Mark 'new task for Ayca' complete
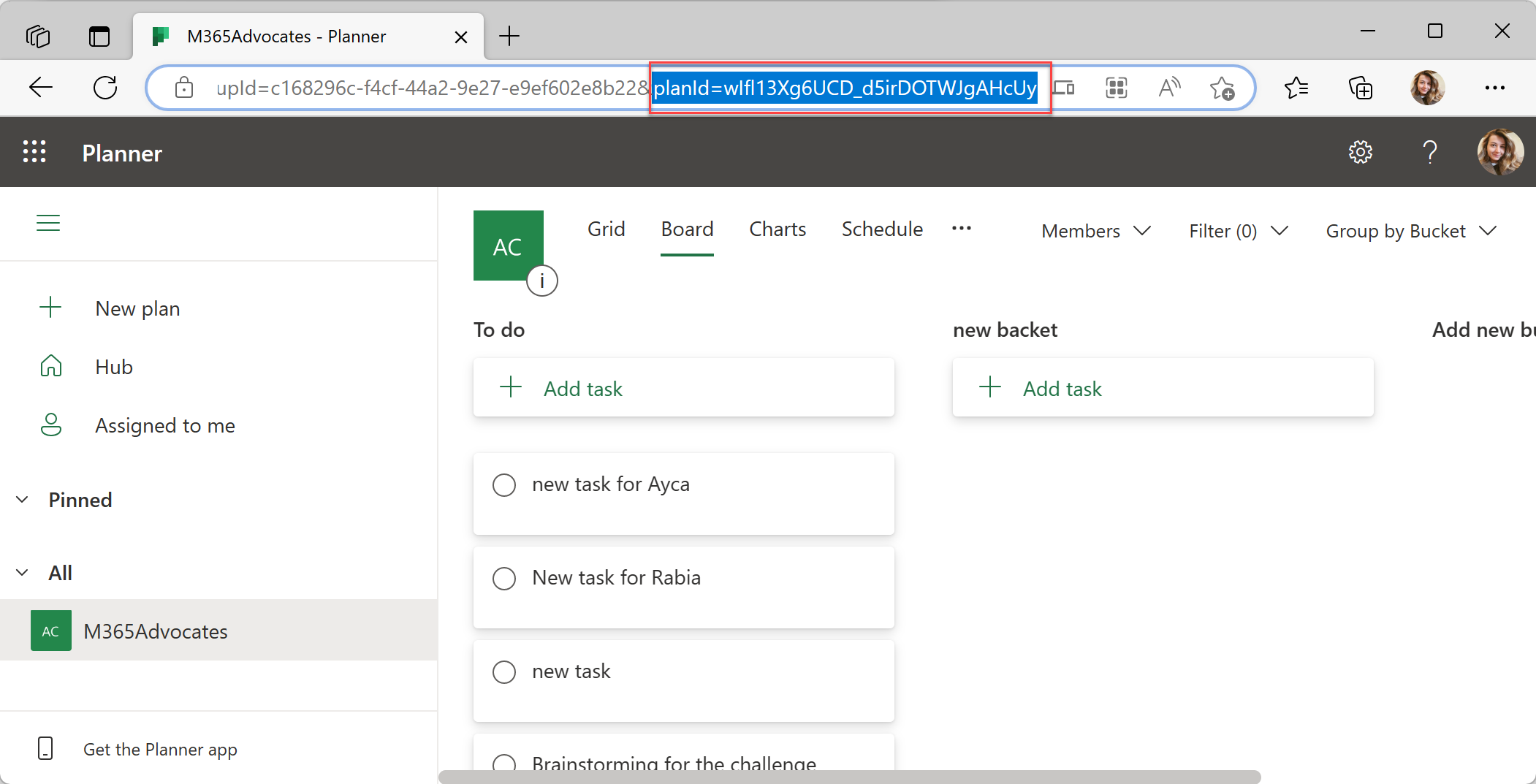 (x=504, y=484)
